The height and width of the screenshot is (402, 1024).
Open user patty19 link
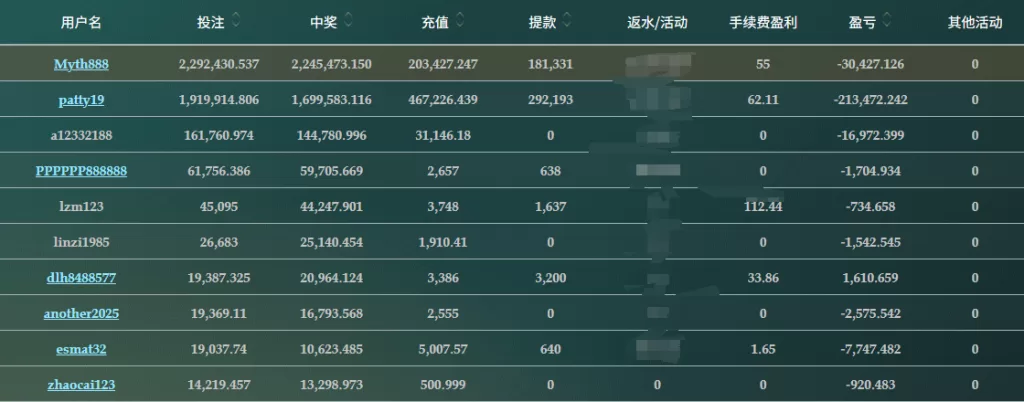coord(81,100)
